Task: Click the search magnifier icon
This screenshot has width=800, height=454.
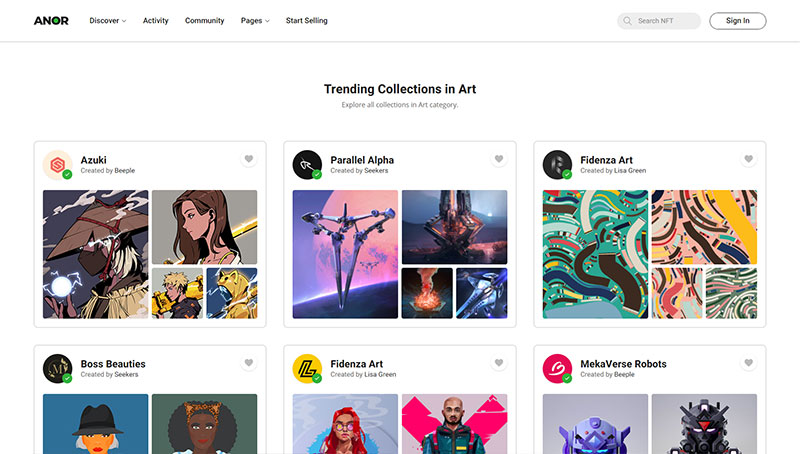Action: (x=627, y=21)
